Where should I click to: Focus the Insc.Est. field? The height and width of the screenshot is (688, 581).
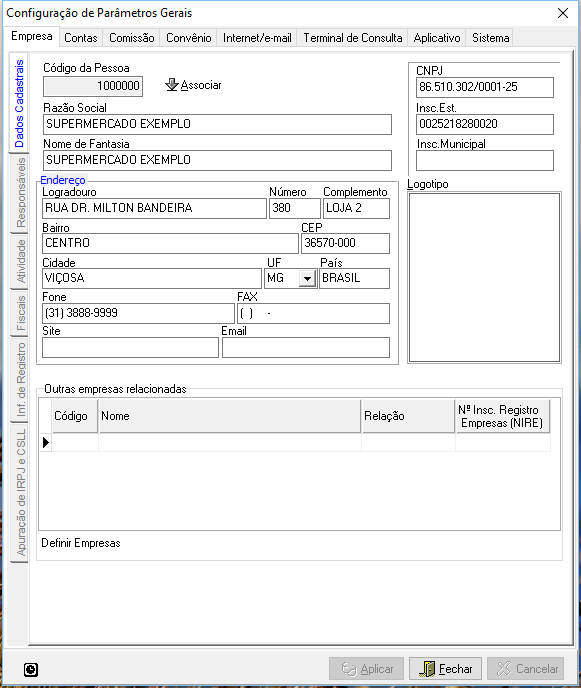tap(485, 125)
